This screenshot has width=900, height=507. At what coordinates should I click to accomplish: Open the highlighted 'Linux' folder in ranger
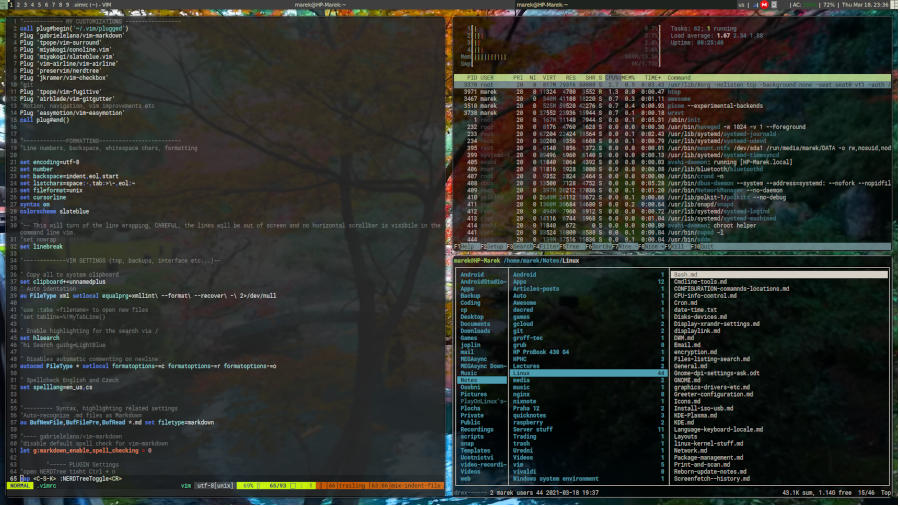[588, 373]
